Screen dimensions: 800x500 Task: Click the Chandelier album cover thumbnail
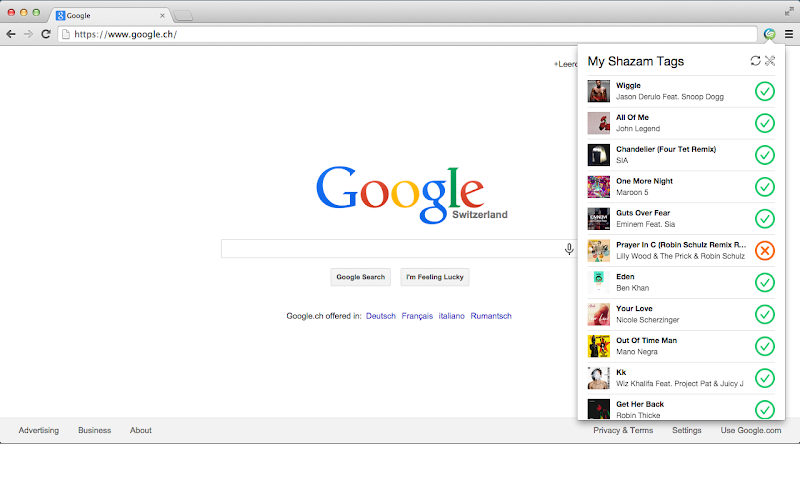(598, 155)
